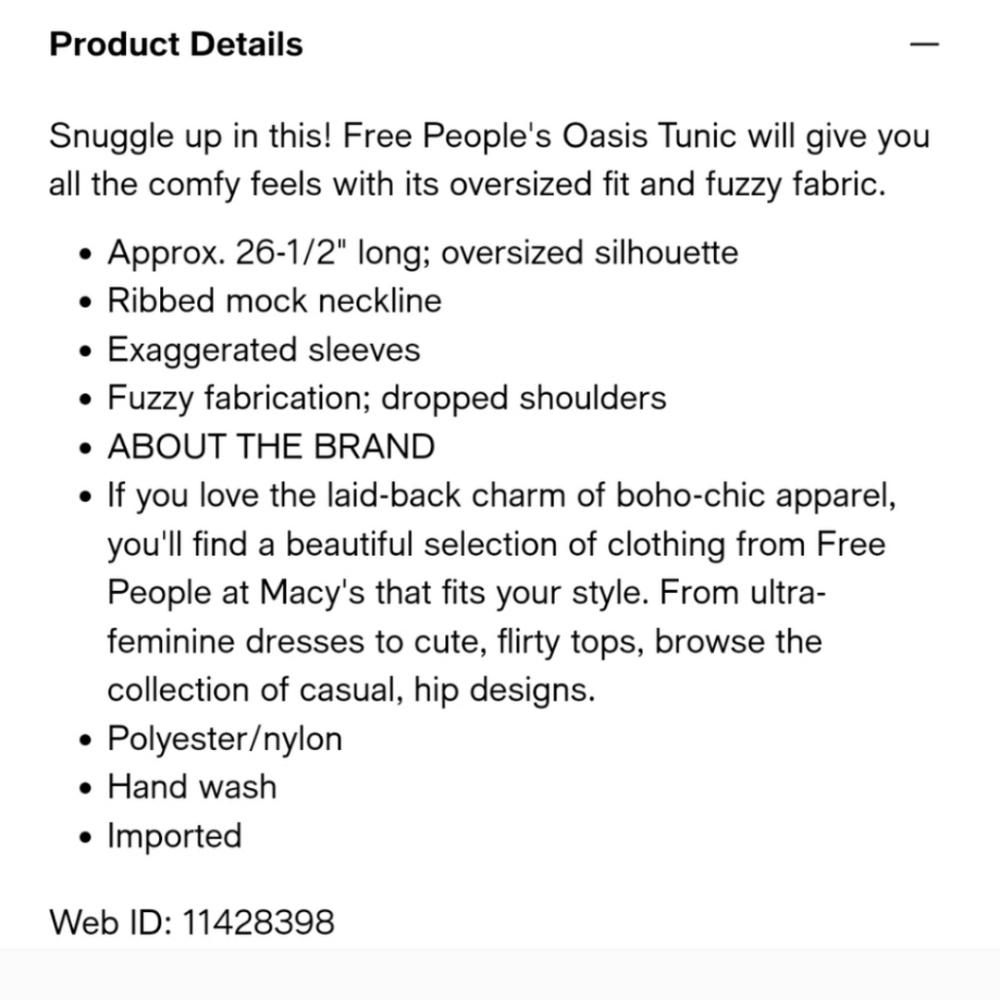Image resolution: width=1000 pixels, height=1000 pixels.
Task: Click the Product Details heading
Action: pos(176,45)
